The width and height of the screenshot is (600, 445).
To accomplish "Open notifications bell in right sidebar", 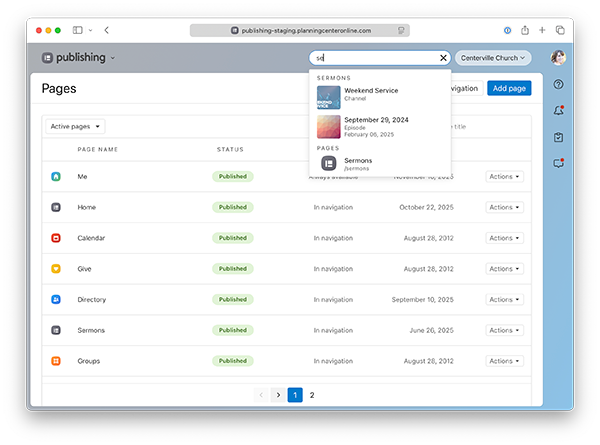I will click(558, 110).
